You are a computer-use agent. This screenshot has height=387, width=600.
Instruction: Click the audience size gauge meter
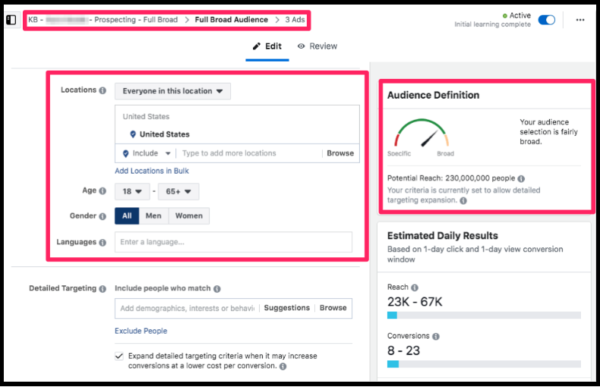[421, 133]
